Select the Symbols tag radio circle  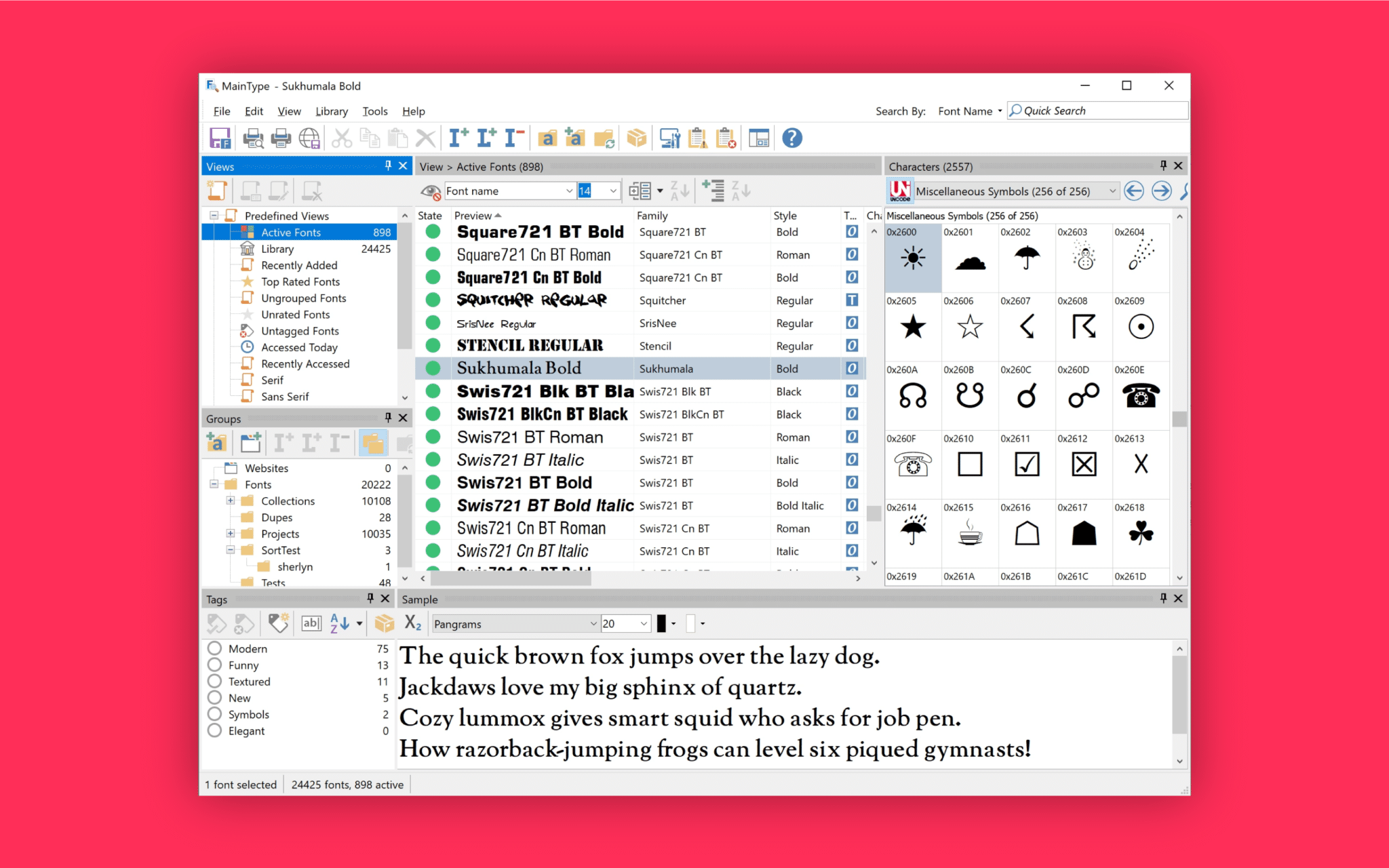(x=214, y=714)
